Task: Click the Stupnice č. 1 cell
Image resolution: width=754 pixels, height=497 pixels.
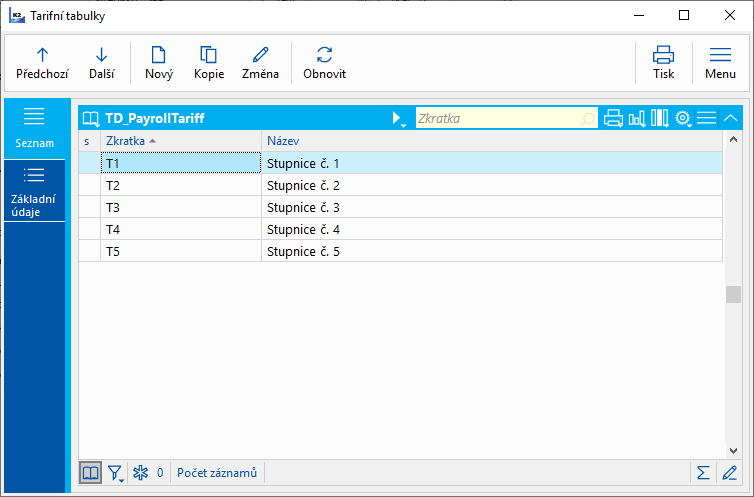Action: tap(491, 163)
